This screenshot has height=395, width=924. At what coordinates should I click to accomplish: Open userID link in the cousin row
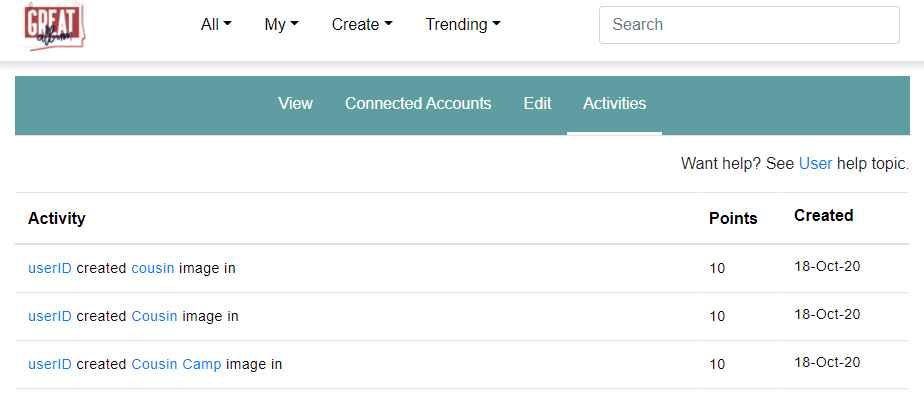click(x=50, y=268)
